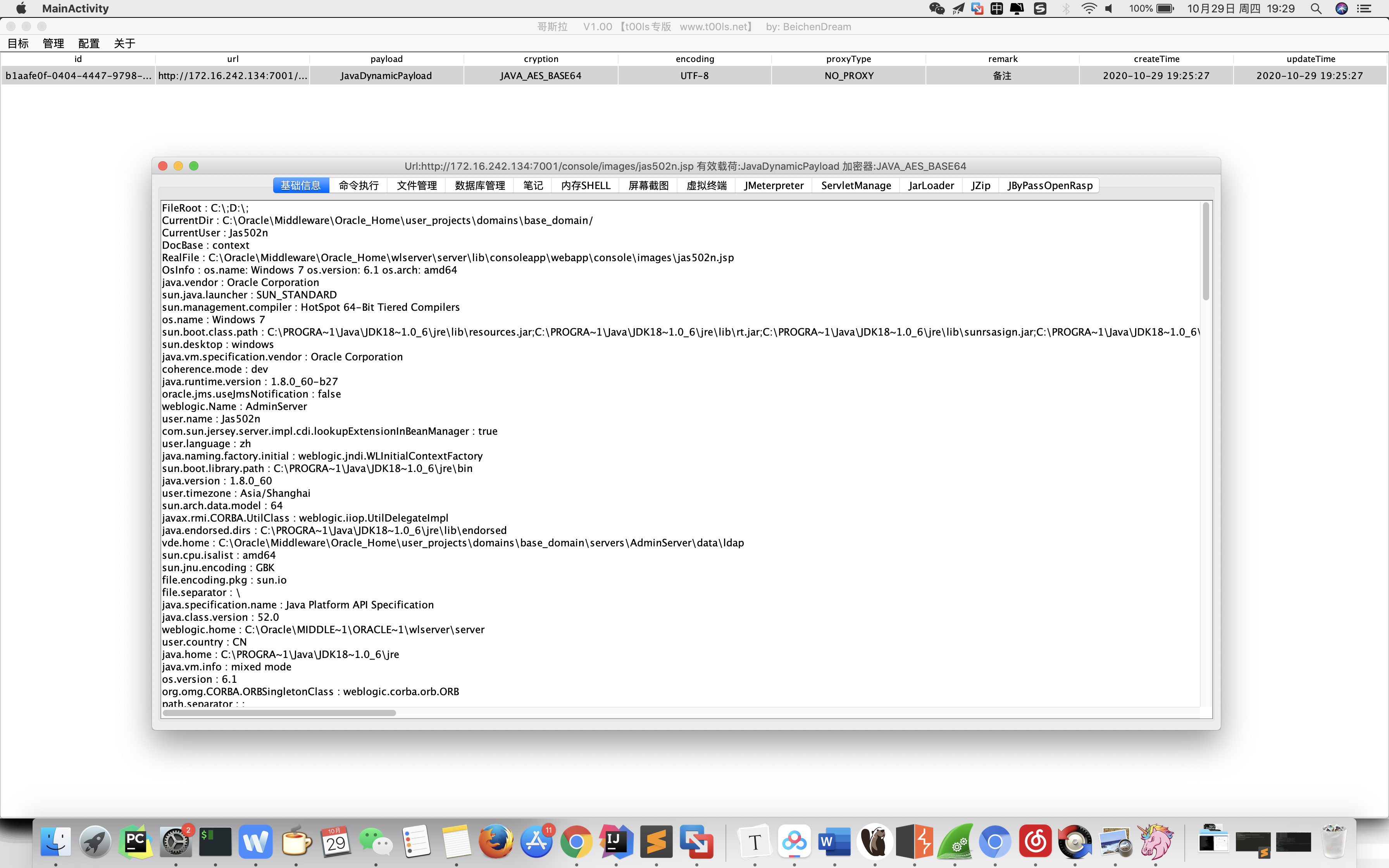This screenshot has height=868, width=1389.
Task: Open Google Chrome from dock
Action: (x=576, y=842)
